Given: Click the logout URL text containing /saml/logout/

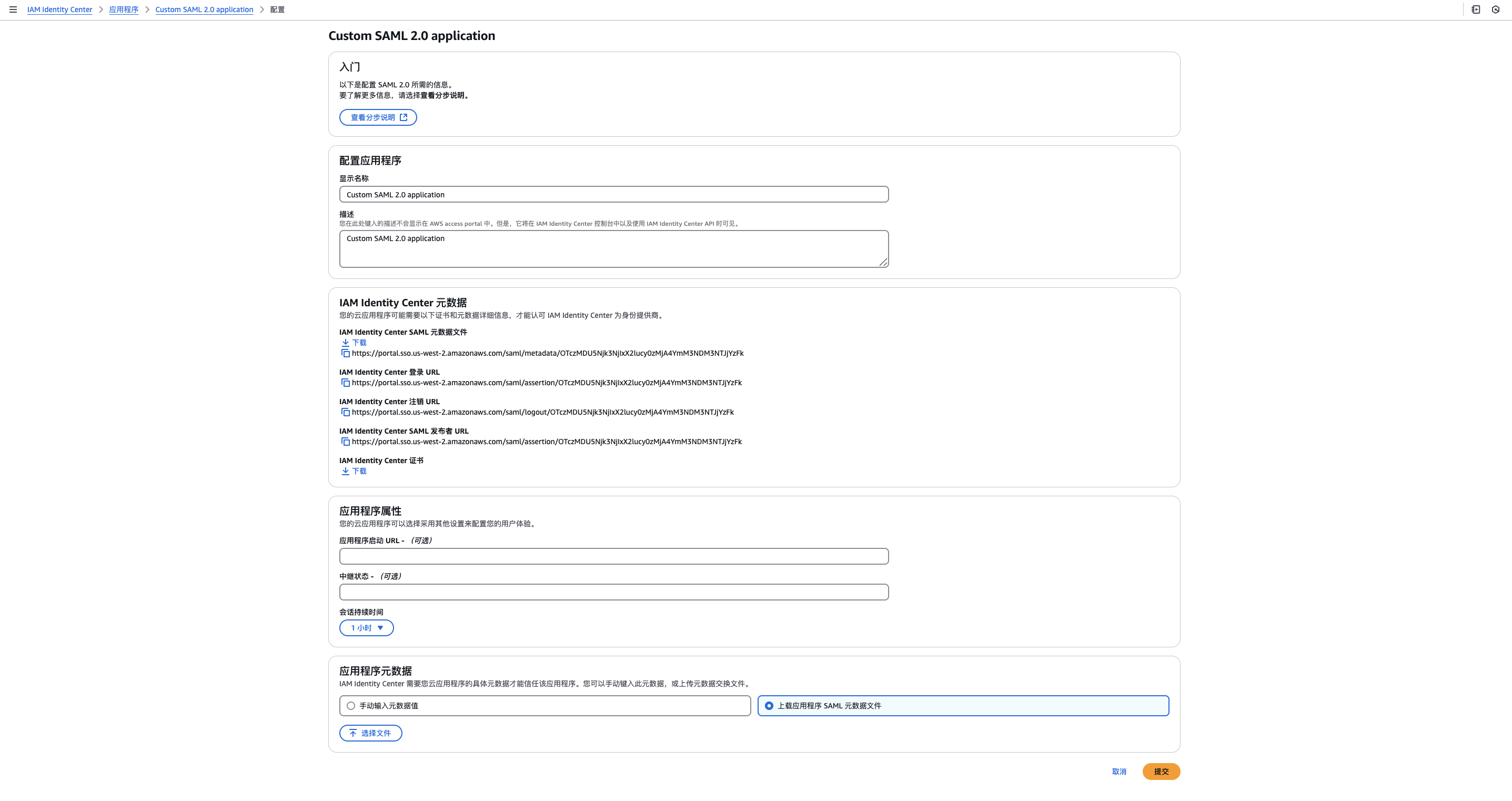Looking at the screenshot, I should [543, 412].
